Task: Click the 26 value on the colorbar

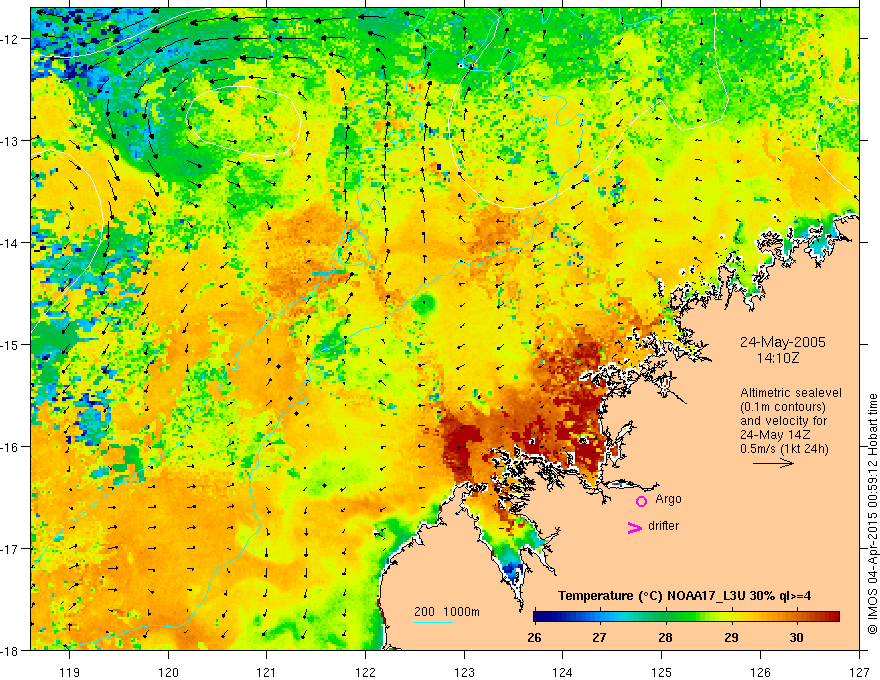Action: coord(534,637)
